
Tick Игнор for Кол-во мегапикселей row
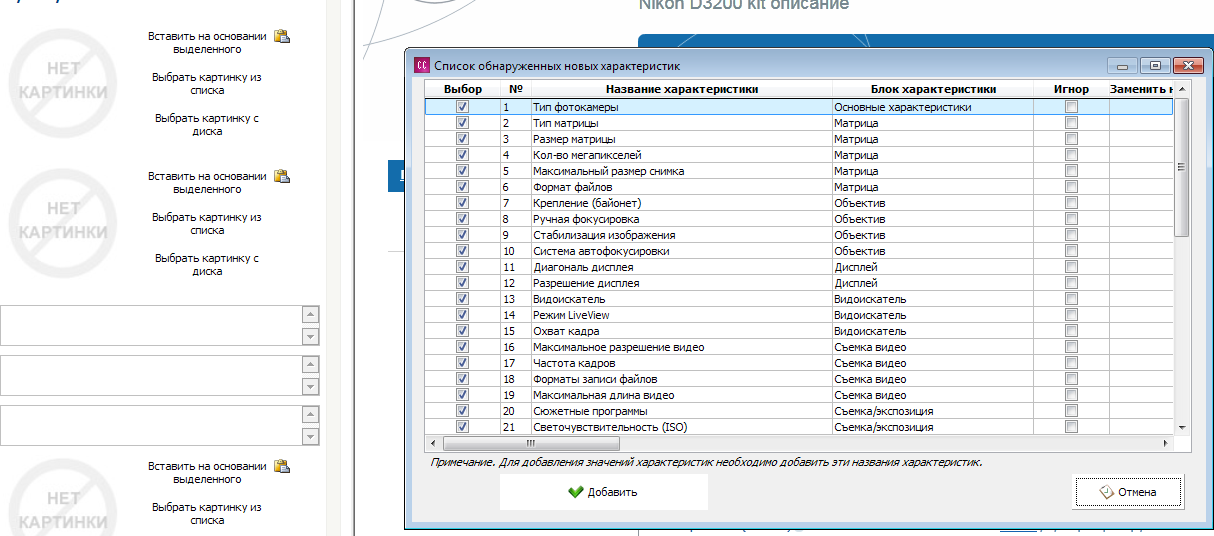click(x=1071, y=155)
